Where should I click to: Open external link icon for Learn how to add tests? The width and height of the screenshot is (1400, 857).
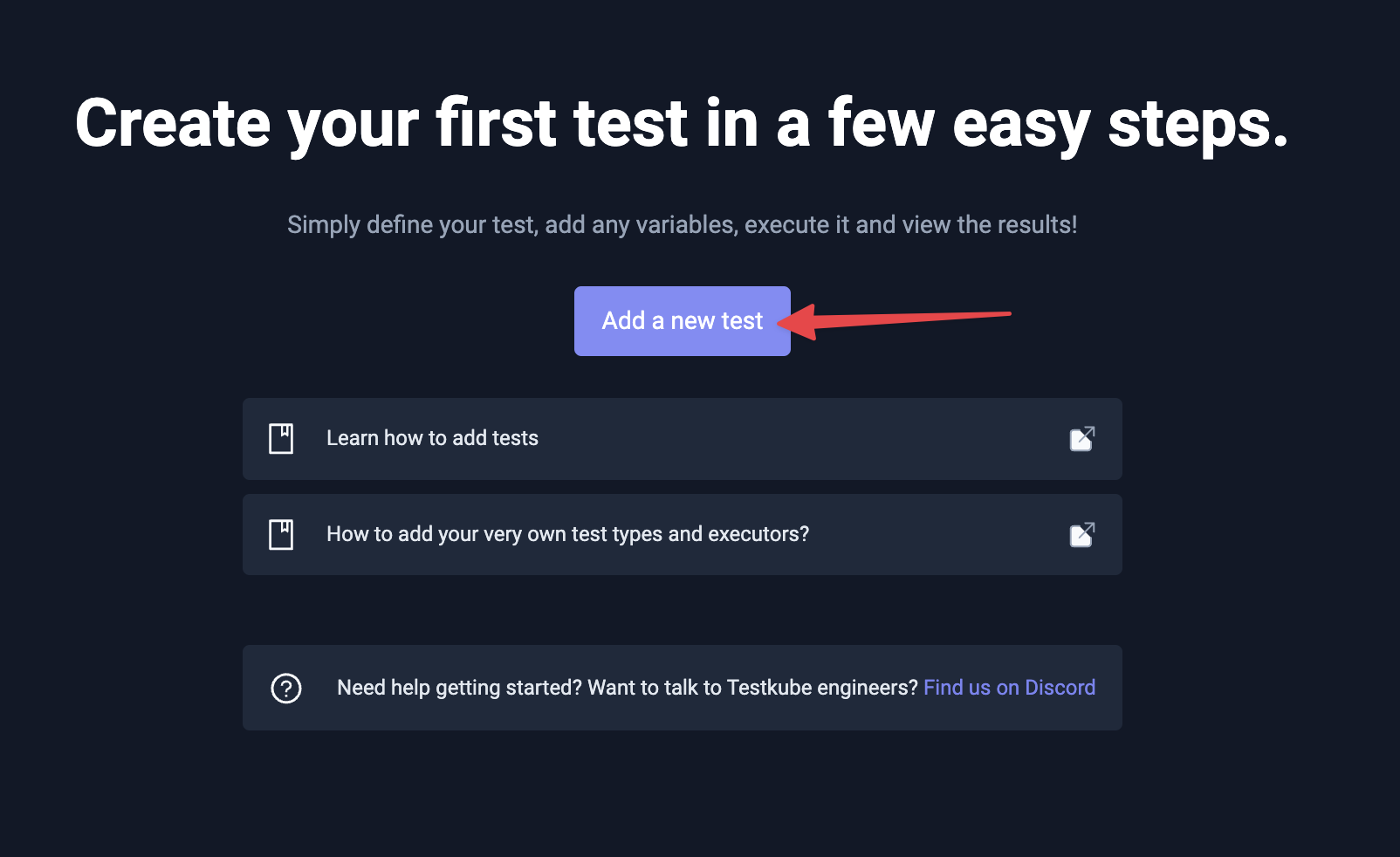1082,438
